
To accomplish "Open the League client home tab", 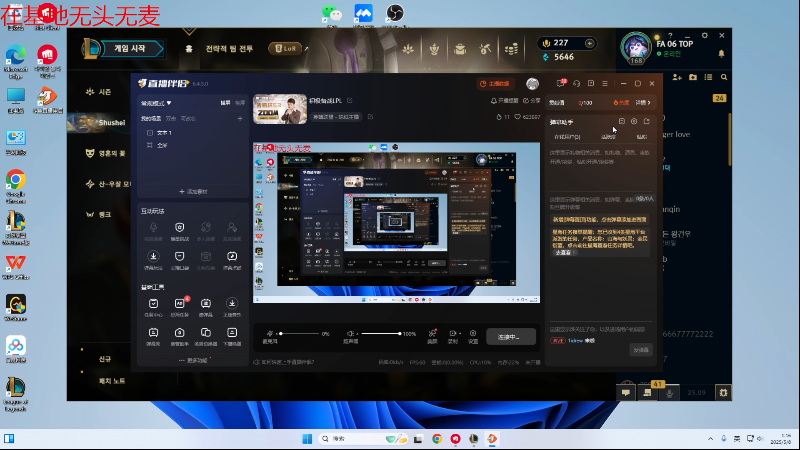I will tap(189, 48).
